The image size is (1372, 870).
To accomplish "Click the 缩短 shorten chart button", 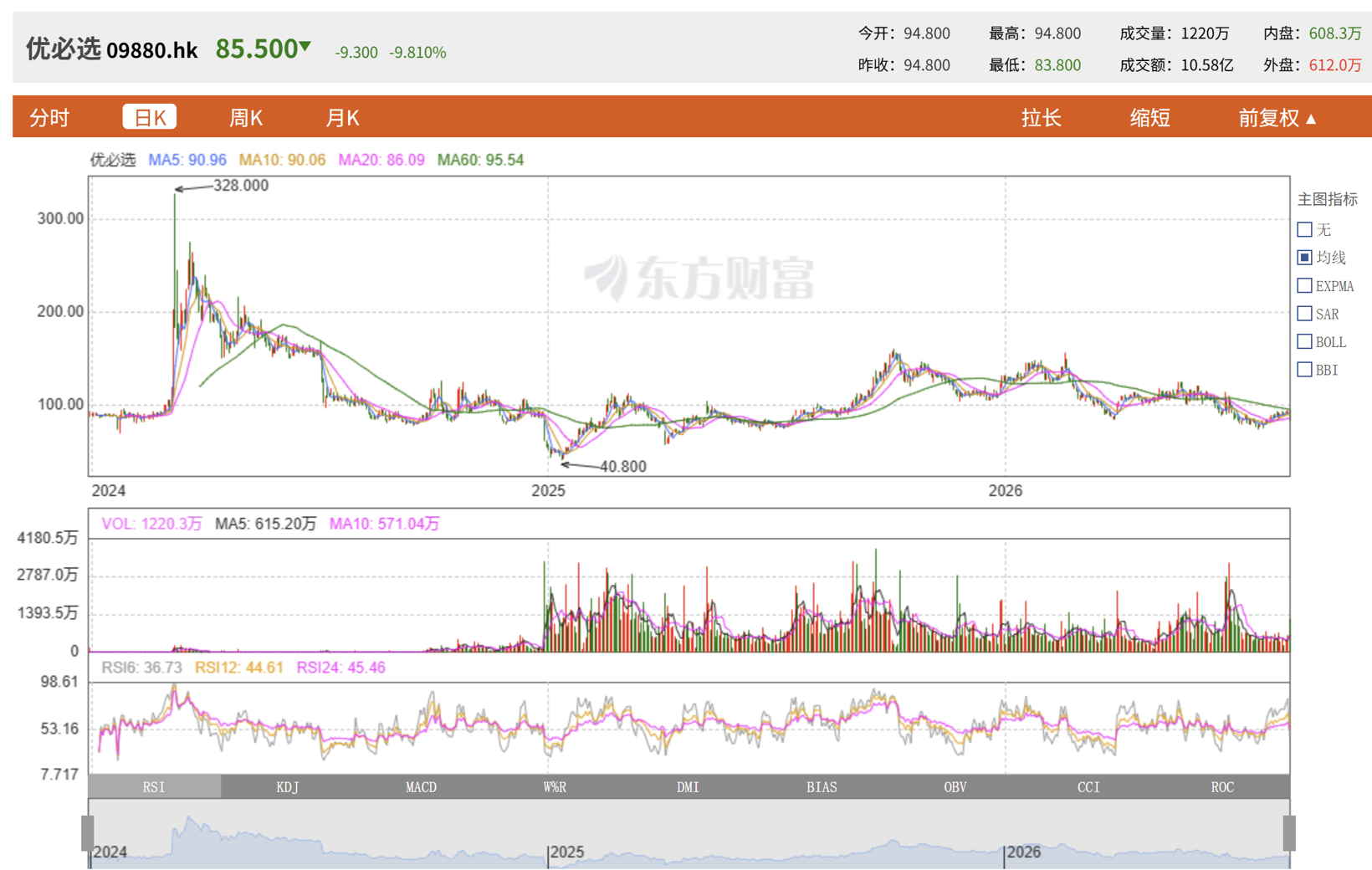I will (1150, 118).
